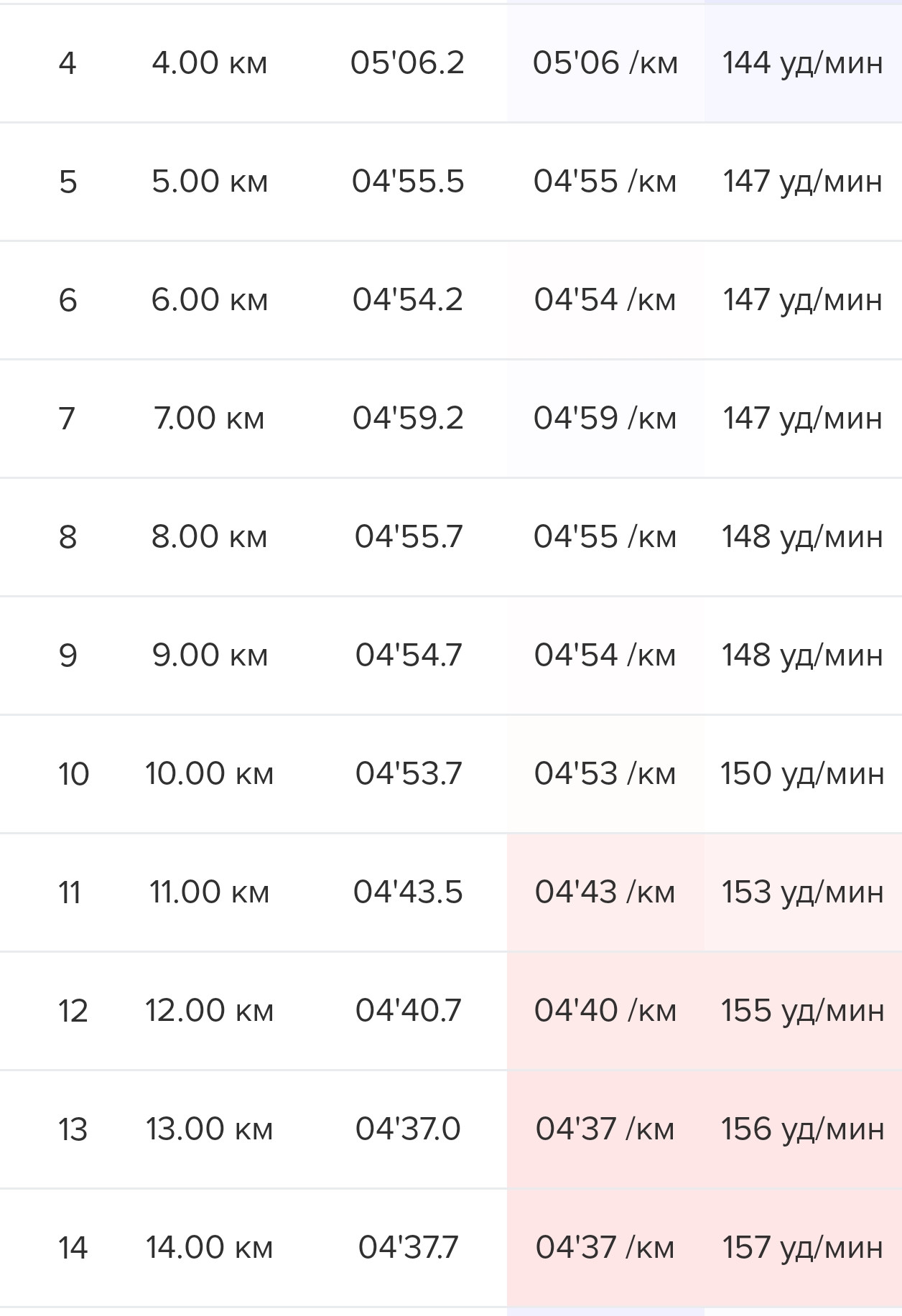
Task: Select heart rate 148 уд/мин in lap 8
Action: click(803, 537)
